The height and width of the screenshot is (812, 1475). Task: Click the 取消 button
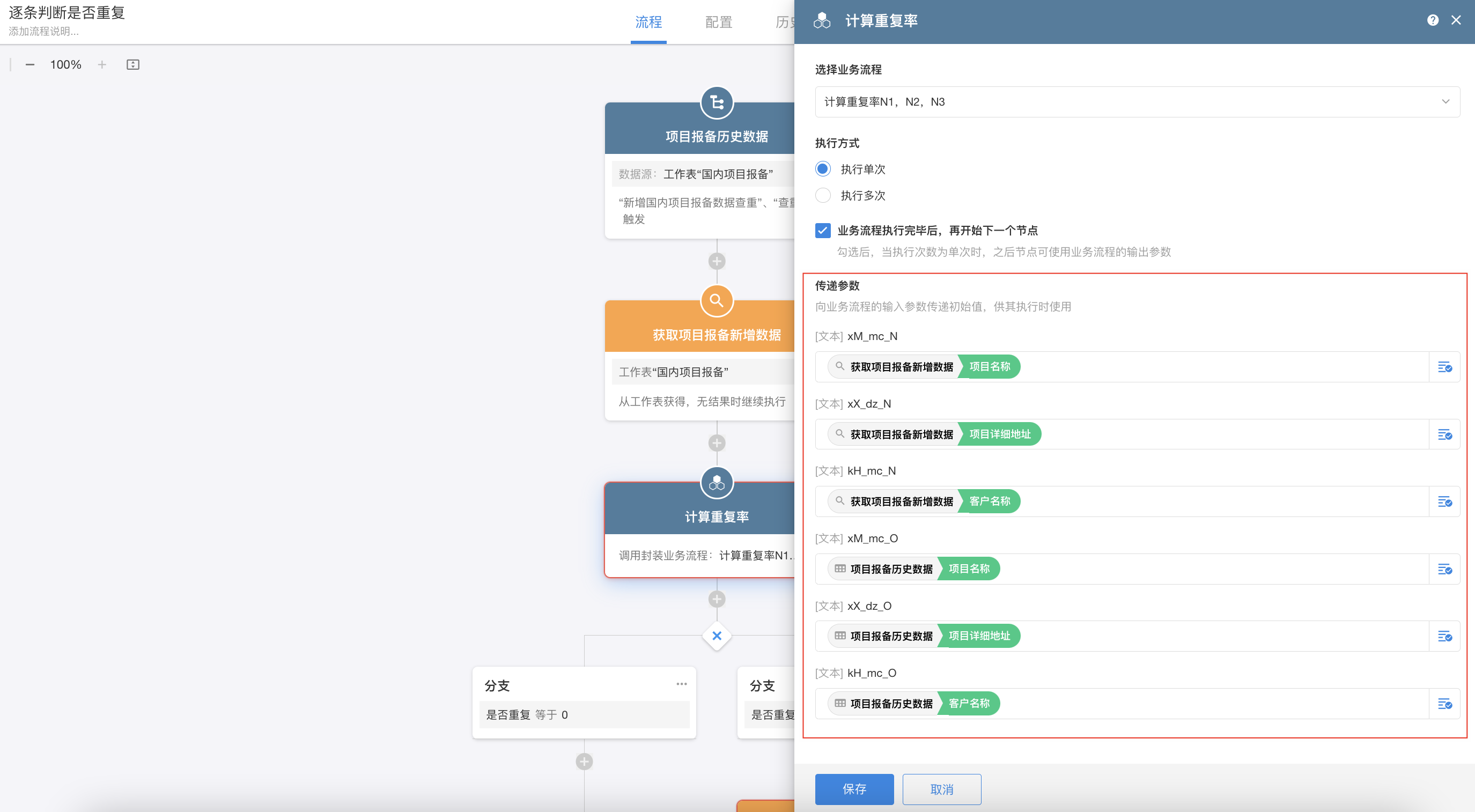941,789
